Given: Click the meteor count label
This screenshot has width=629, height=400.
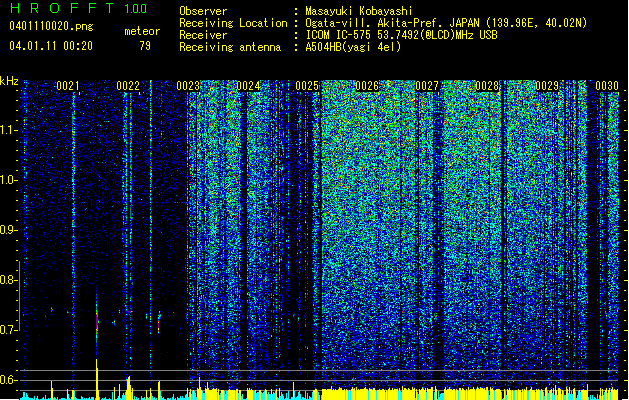Looking at the screenshot, I should [x=142, y=31].
